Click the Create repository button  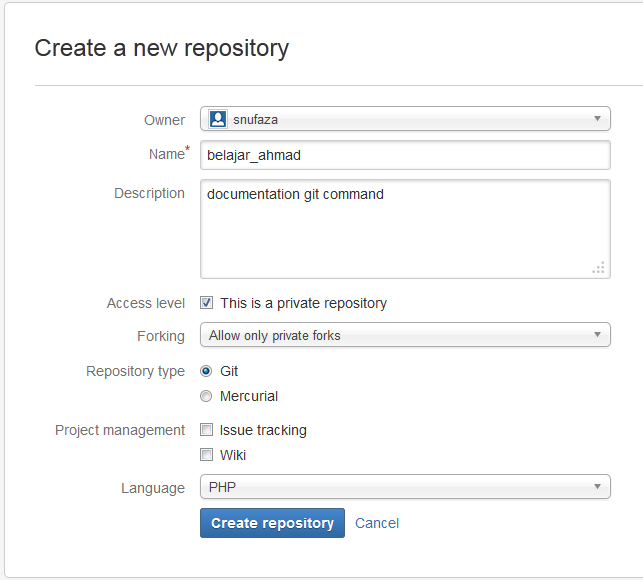pyautogui.click(x=272, y=523)
